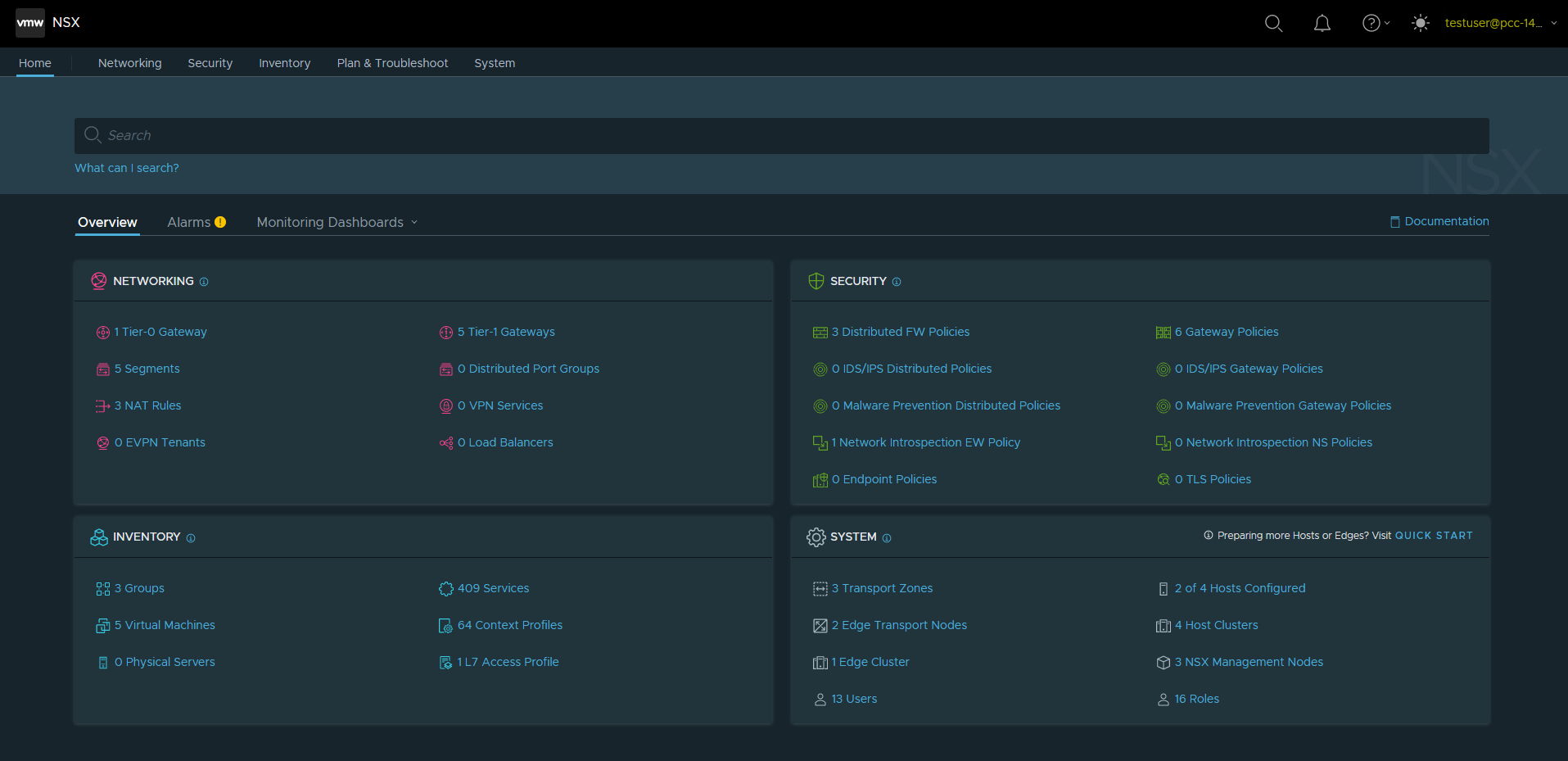Open the help question mark menu
Image resolution: width=1568 pixels, height=761 pixels.
1376,23
